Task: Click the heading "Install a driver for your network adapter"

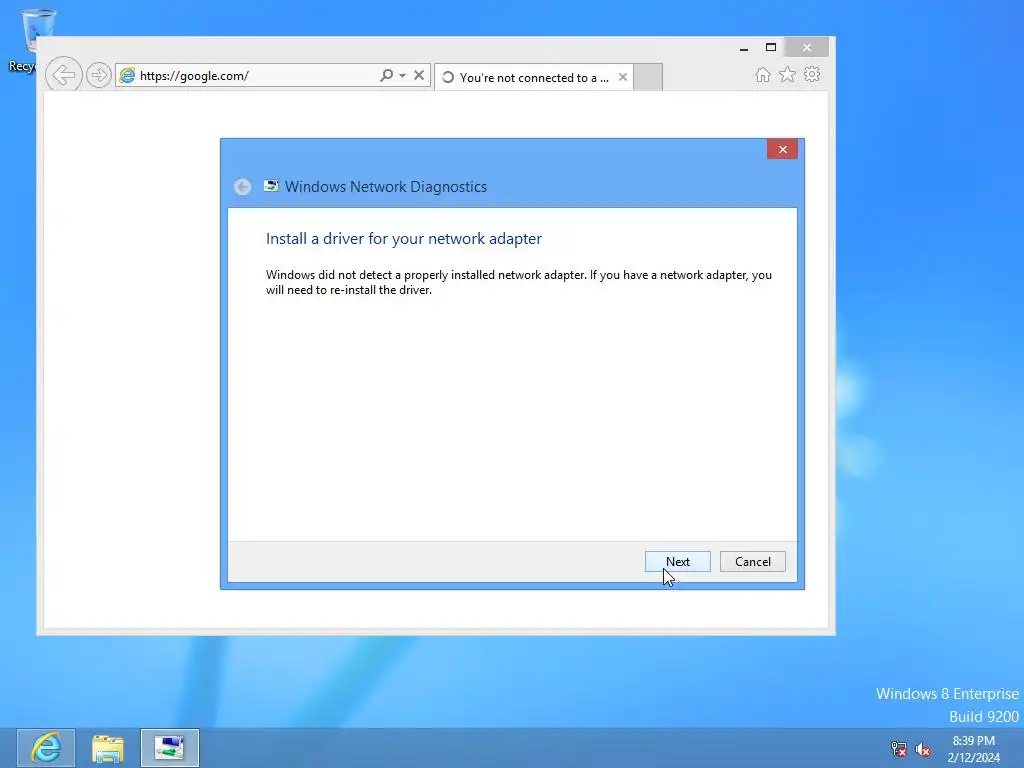Action: [x=404, y=238]
